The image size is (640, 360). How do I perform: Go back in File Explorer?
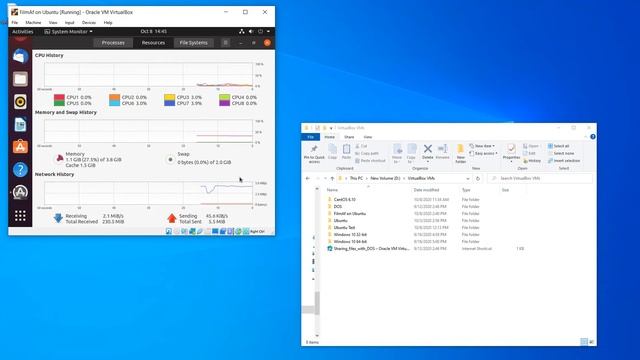click(x=308, y=178)
